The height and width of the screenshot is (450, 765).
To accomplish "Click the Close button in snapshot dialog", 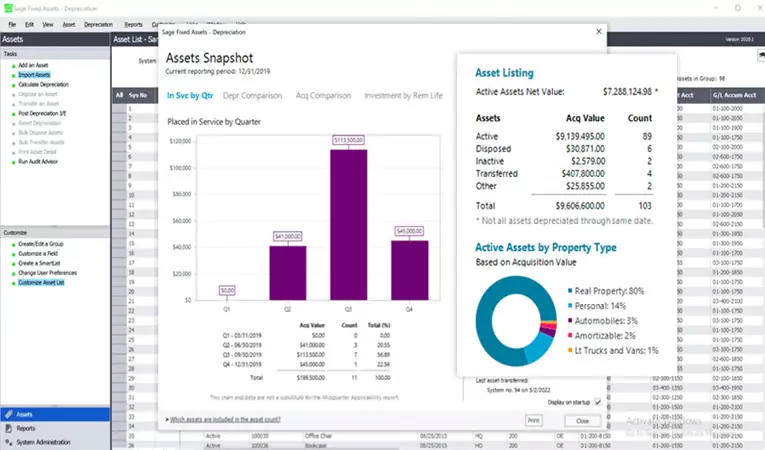I will click(x=583, y=421).
